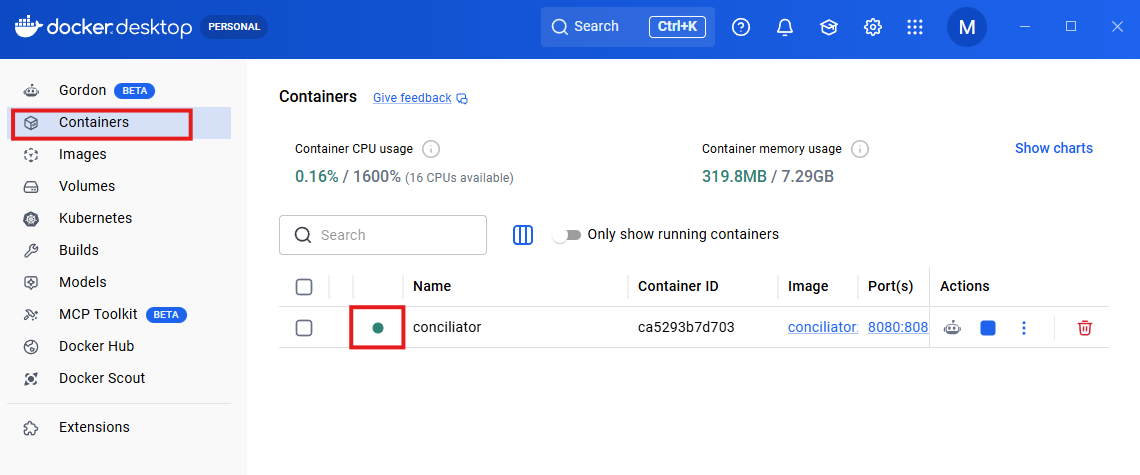Tick the select-all containers checkbox

click(304, 287)
